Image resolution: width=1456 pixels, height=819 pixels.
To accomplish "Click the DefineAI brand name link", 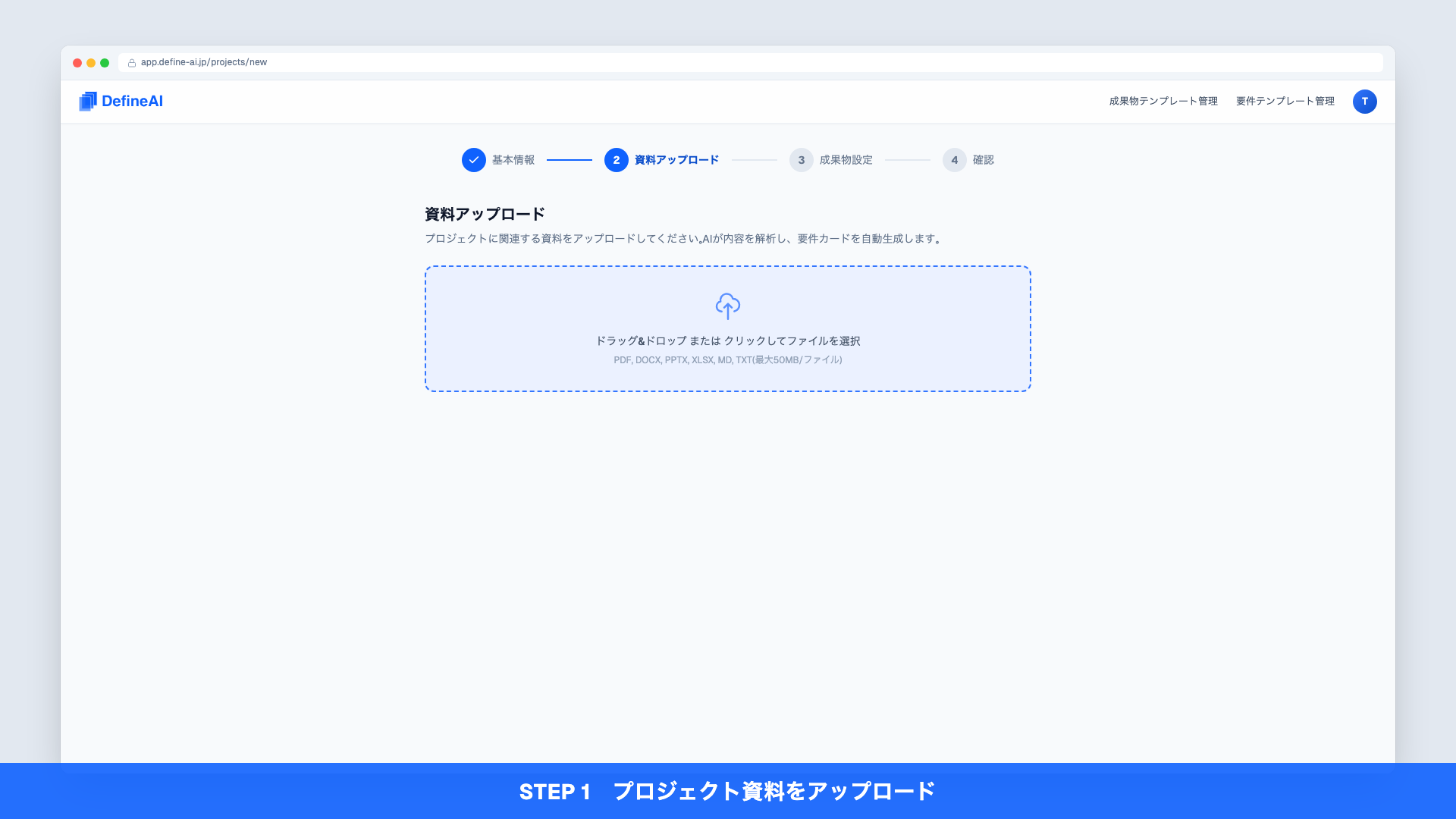I will (x=132, y=101).
